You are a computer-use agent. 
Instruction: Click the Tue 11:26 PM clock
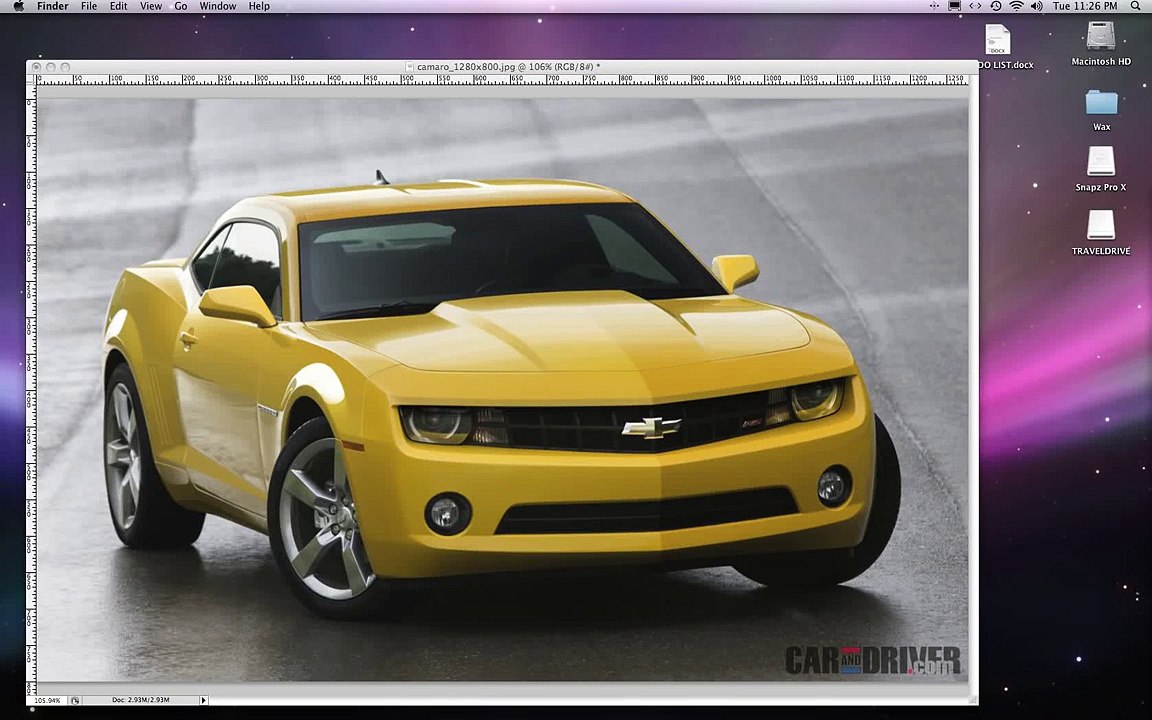click(1085, 6)
